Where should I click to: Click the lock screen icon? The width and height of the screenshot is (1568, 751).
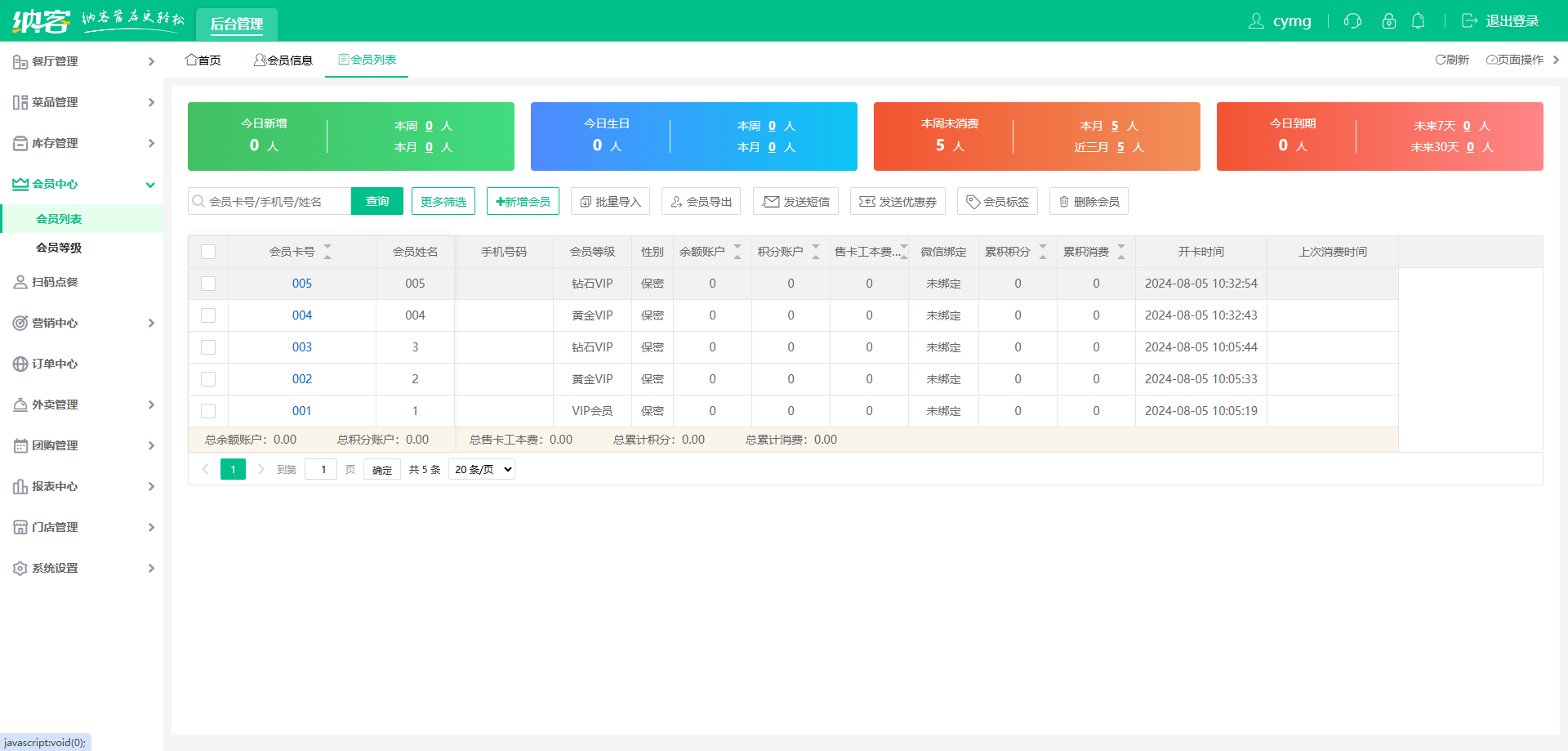pos(1388,21)
